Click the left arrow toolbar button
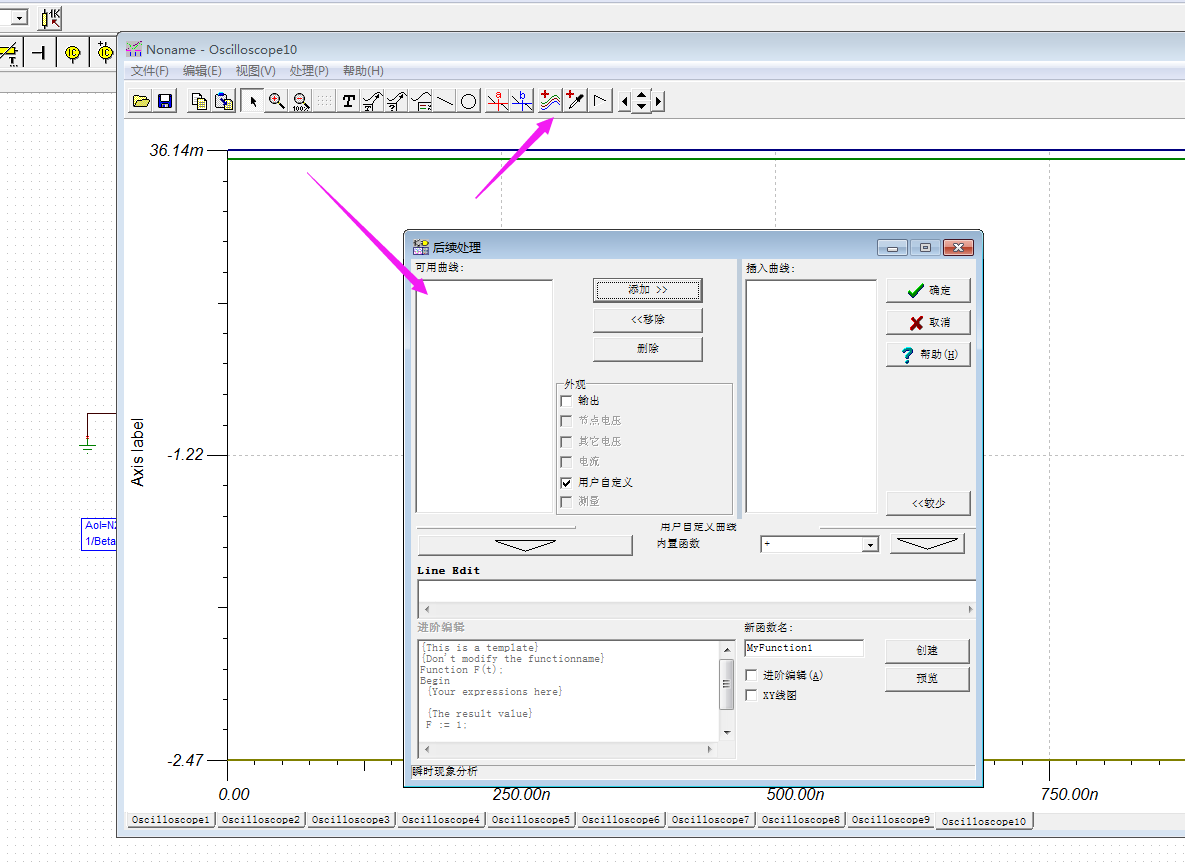 [624, 101]
